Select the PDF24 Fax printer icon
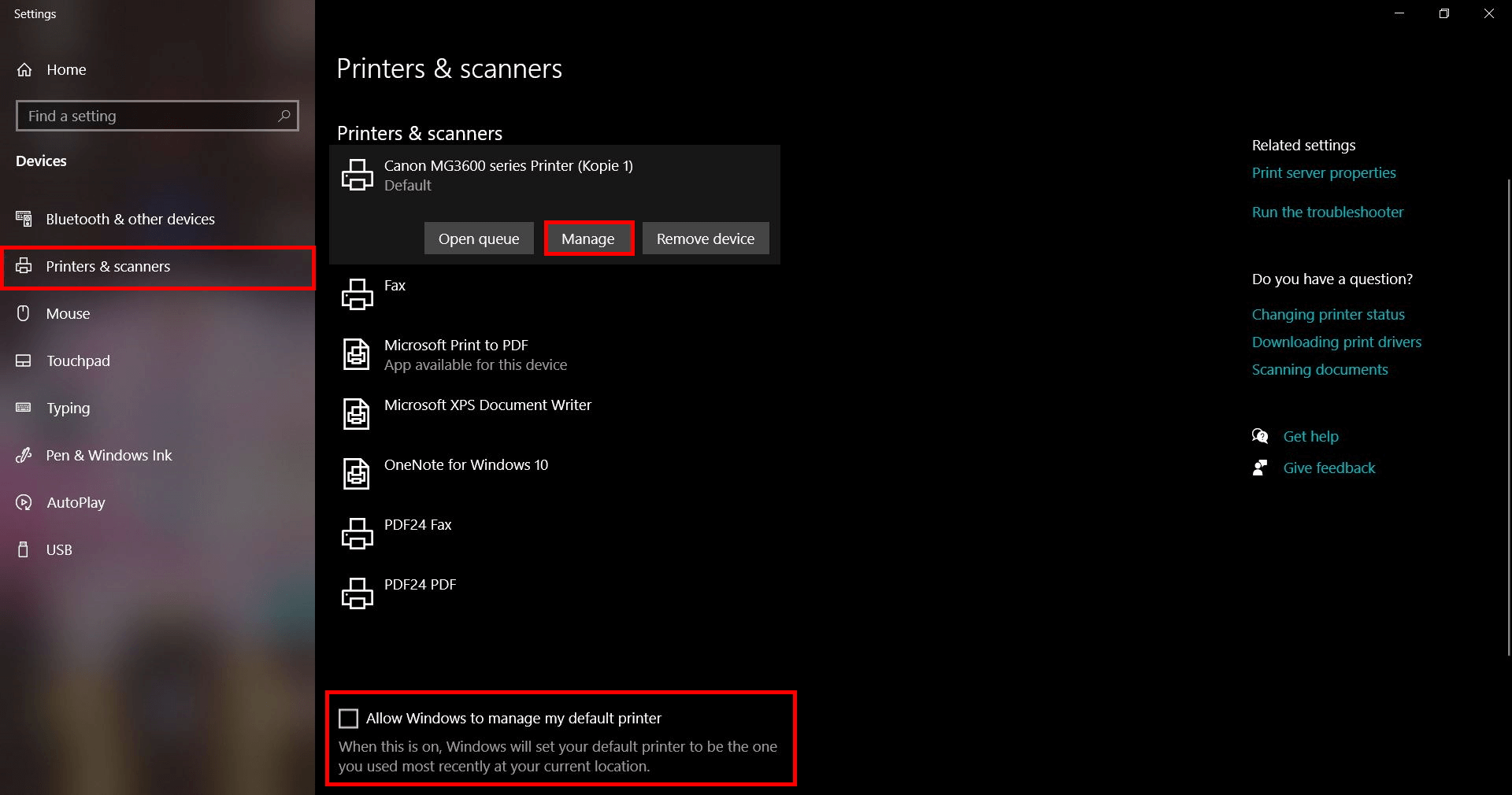Screen dimensions: 1512x795 [357, 533]
